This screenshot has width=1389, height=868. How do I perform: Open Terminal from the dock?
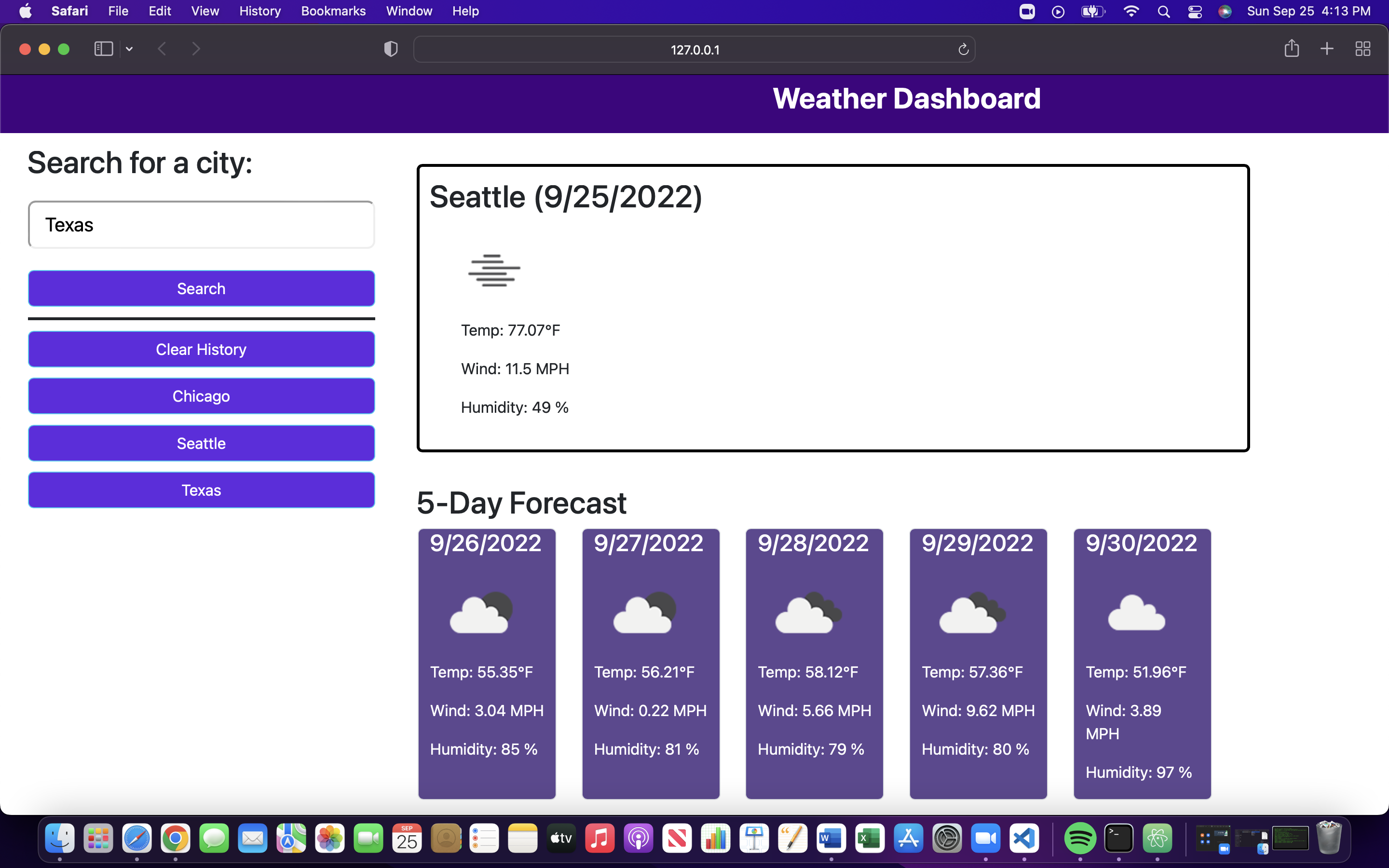click(x=1117, y=838)
